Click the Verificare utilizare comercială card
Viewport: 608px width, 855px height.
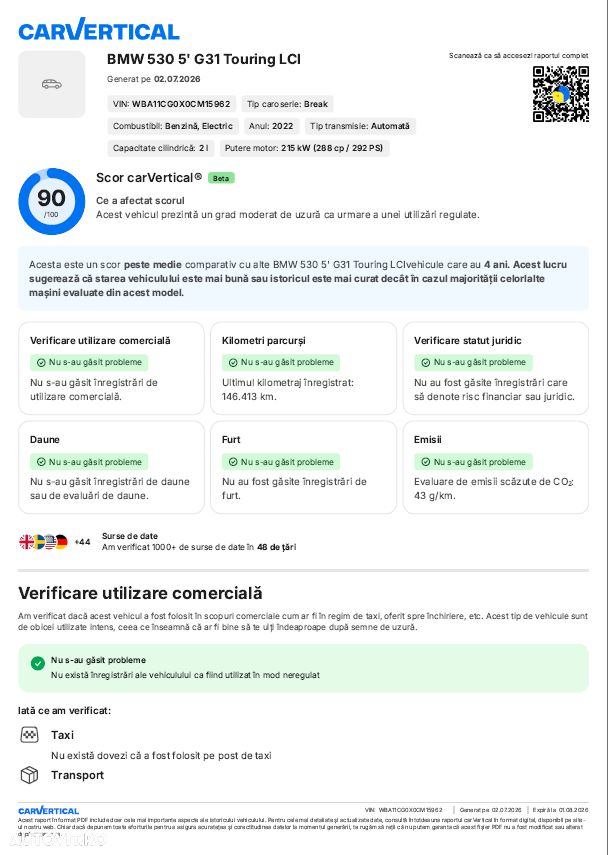[x=111, y=368]
